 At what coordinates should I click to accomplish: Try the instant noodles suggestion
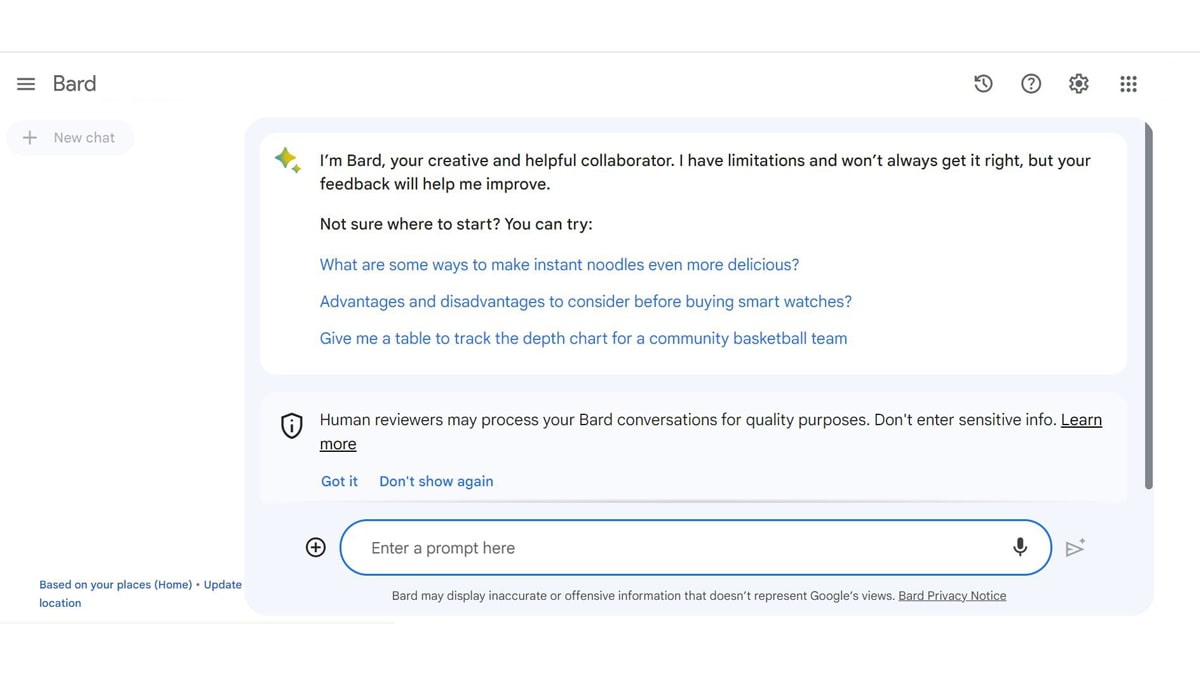coord(559,265)
